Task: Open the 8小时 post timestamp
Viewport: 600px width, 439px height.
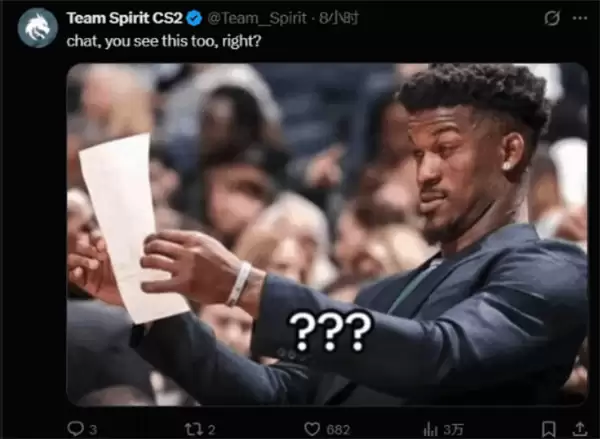Action: pos(338,18)
